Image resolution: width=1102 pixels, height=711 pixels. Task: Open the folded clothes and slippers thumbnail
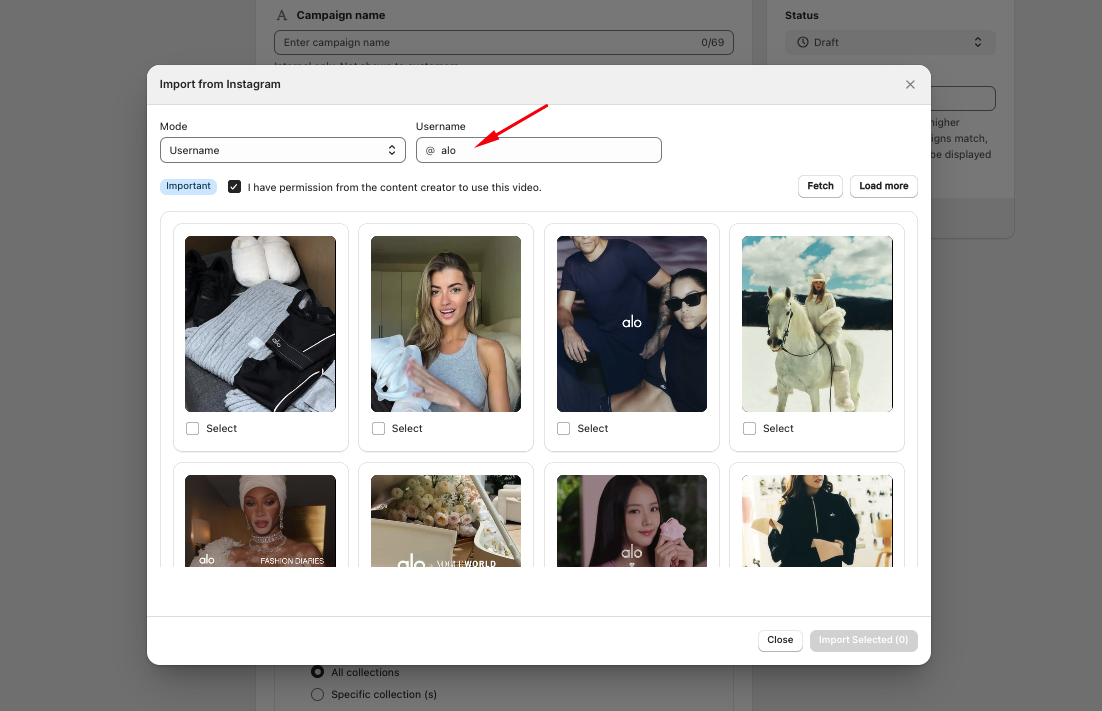[260, 324]
